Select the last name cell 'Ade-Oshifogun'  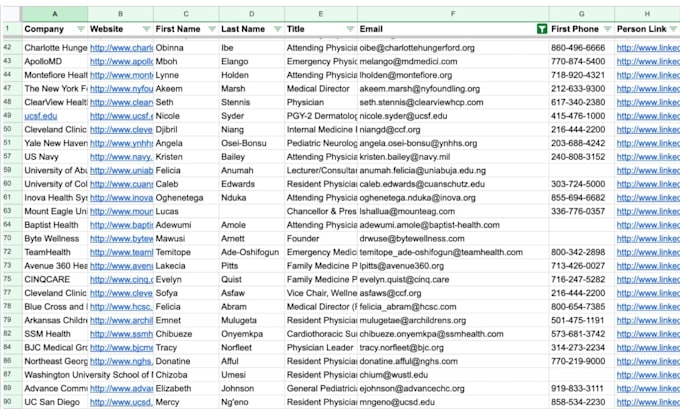tap(252, 252)
